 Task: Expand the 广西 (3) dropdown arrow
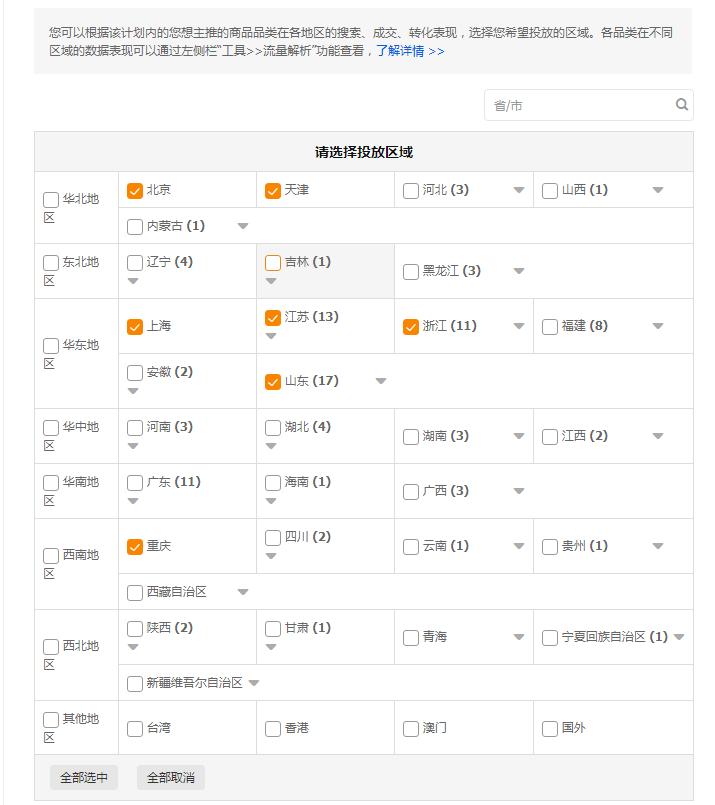pos(519,491)
